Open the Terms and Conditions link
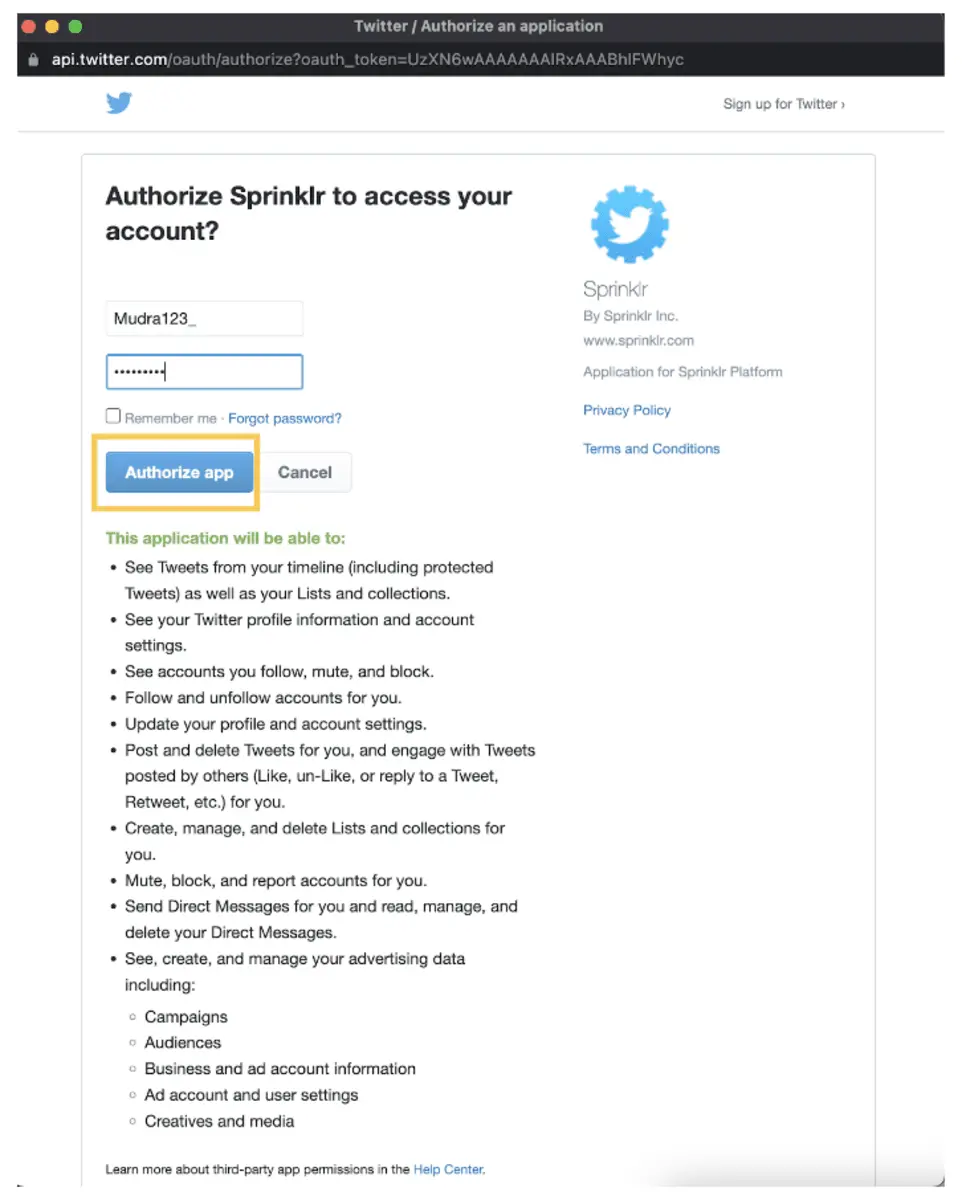Viewport: 962px width, 1200px height. (651, 448)
